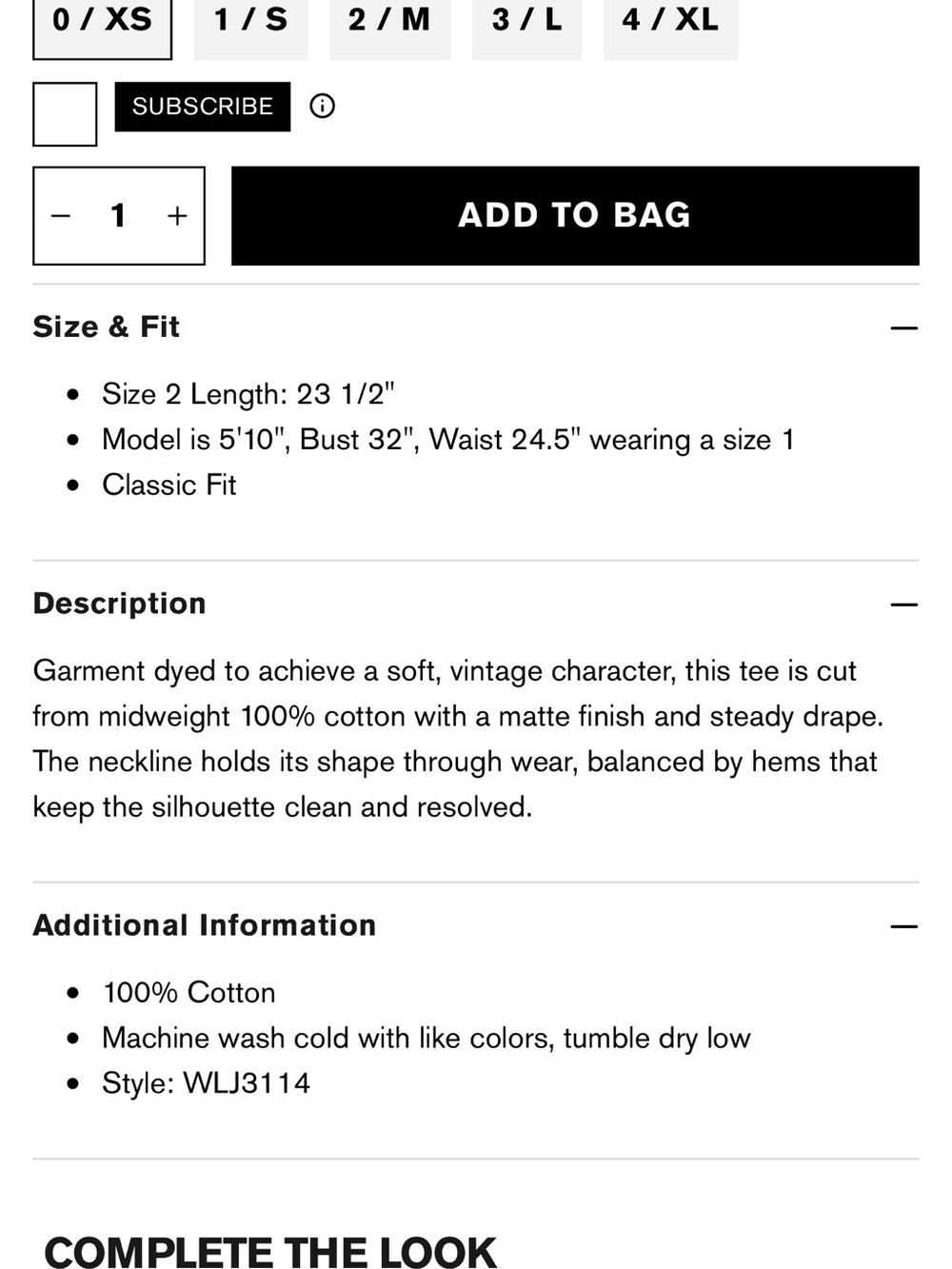Click the Complete The Look heading
The width and height of the screenshot is (952, 1269).
point(270,1252)
